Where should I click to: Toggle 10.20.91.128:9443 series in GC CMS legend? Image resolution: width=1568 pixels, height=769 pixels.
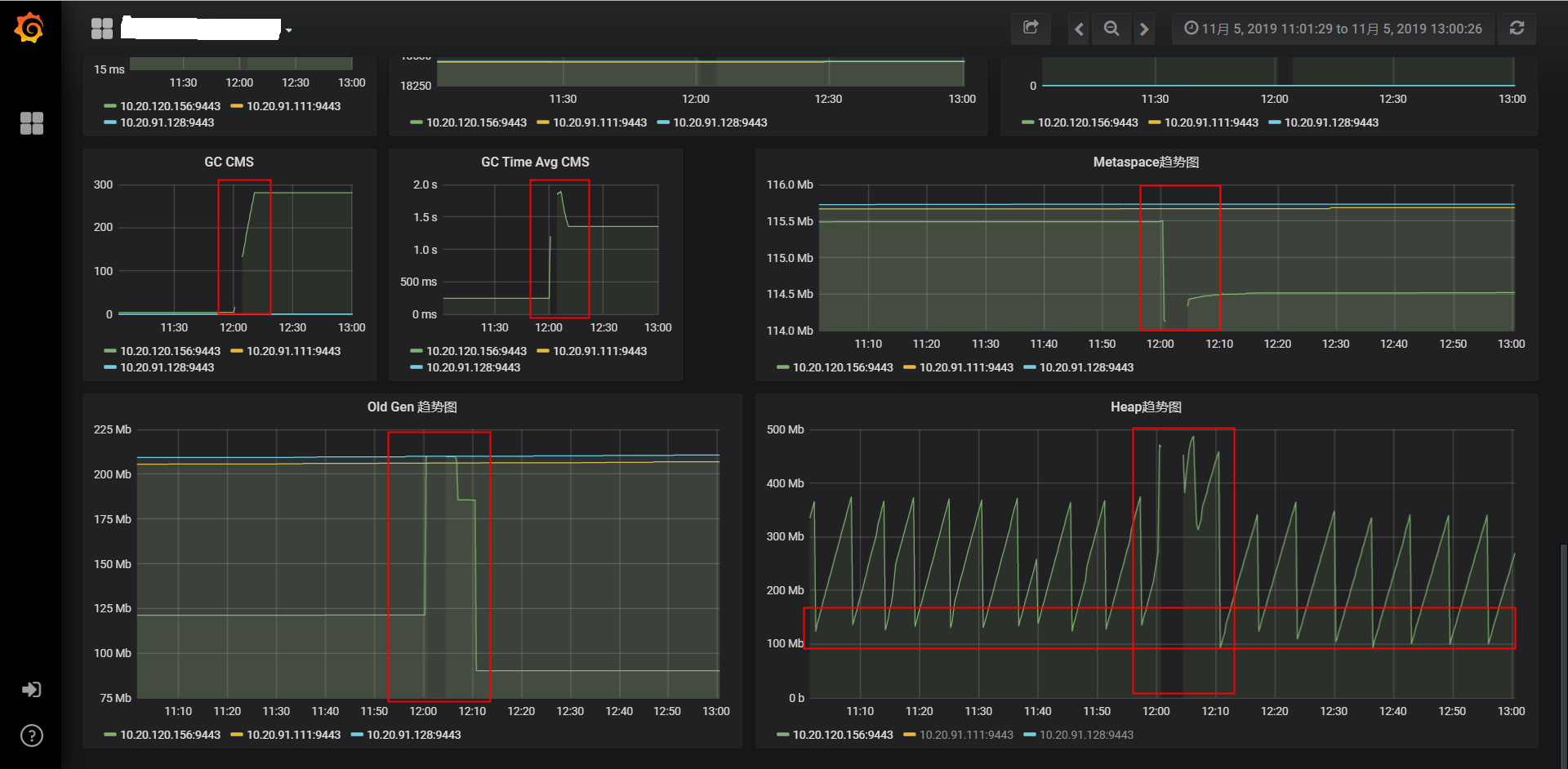click(167, 367)
